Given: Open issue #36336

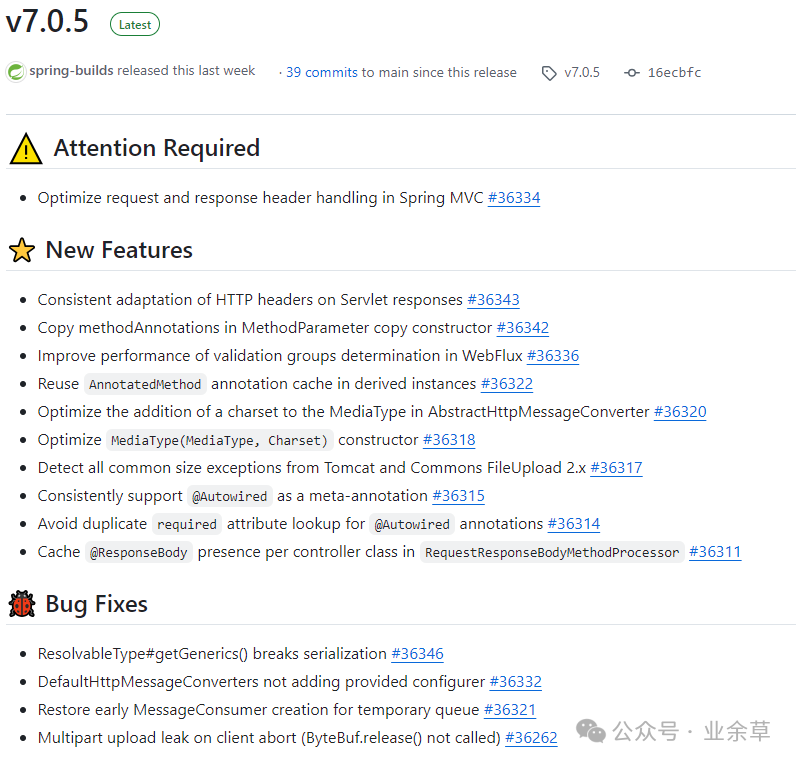Looking at the screenshot, I should click(x=553, y=355).
